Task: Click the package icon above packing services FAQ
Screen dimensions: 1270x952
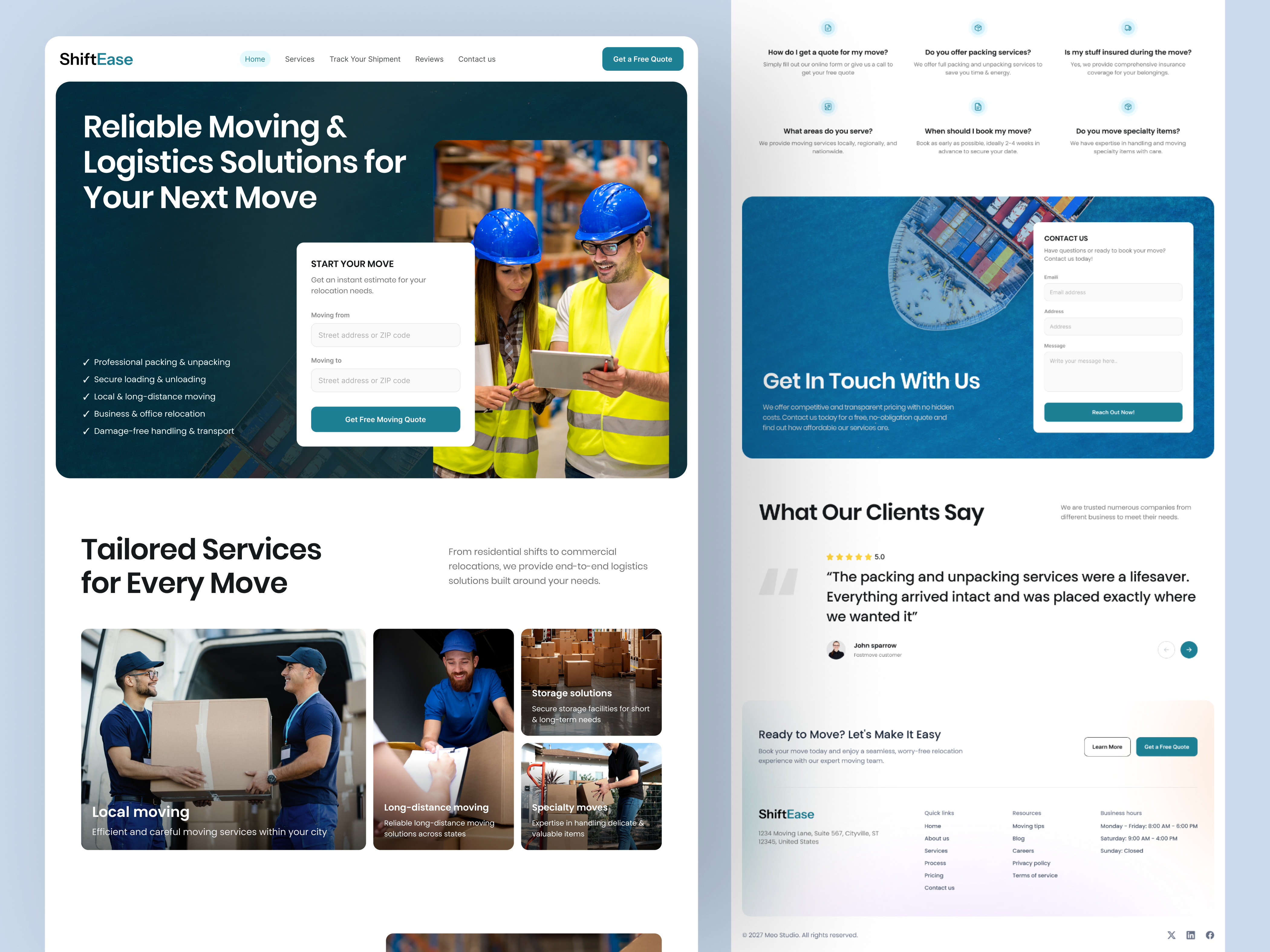Action: [978, 28]
